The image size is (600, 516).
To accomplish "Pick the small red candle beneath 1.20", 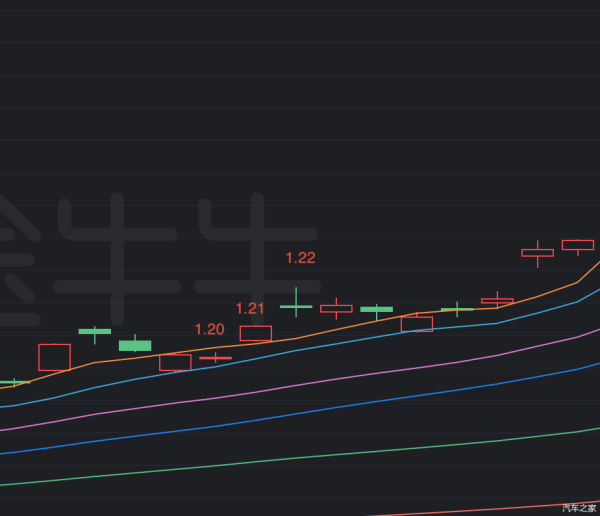I will [215, 357].
